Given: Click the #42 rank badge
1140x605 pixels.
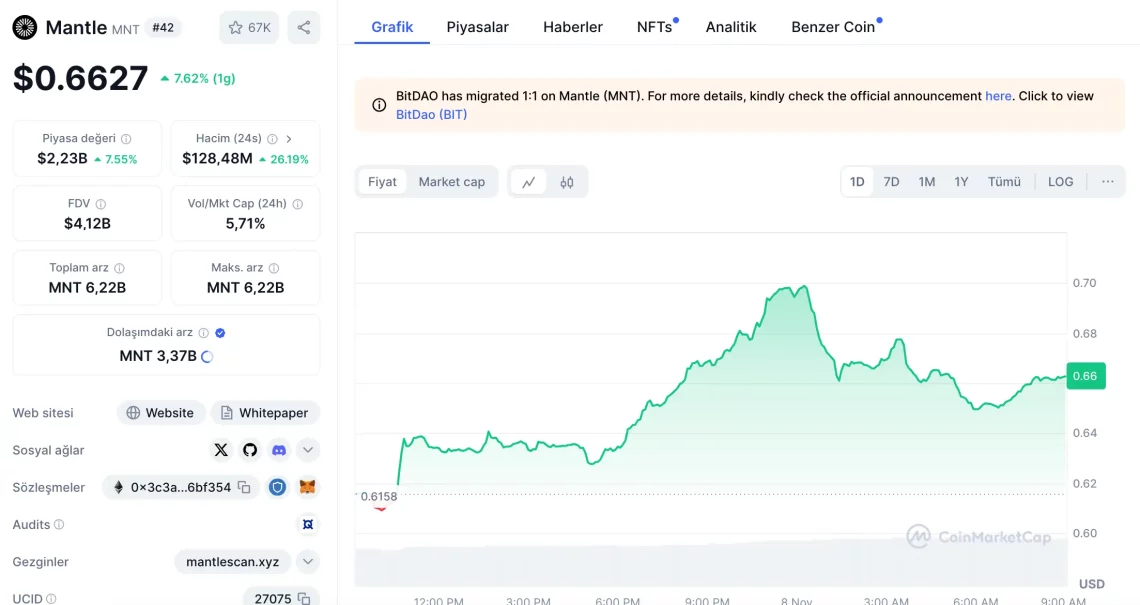Looking at the screenshot, I should (163, 28).
